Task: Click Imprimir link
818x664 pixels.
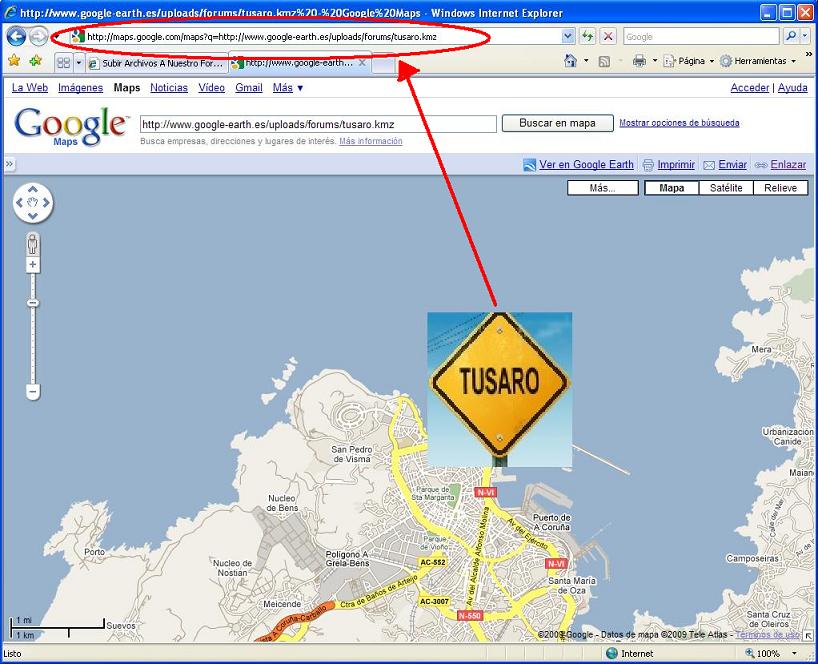Action: (x=676, y=164)
